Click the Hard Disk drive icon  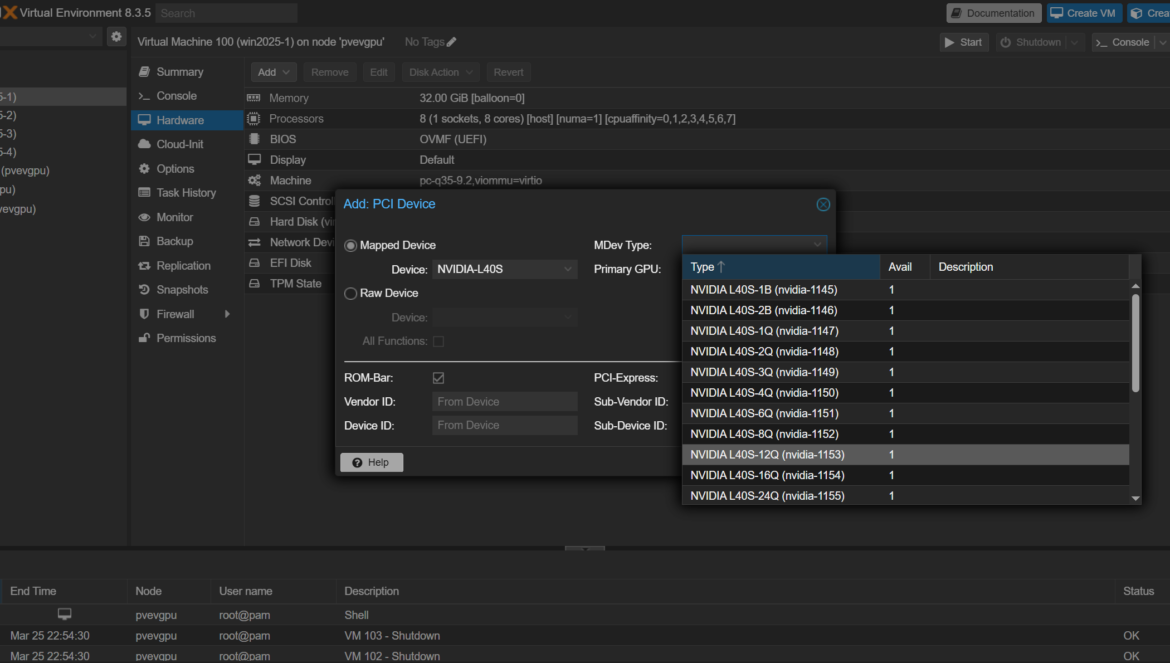254,221
